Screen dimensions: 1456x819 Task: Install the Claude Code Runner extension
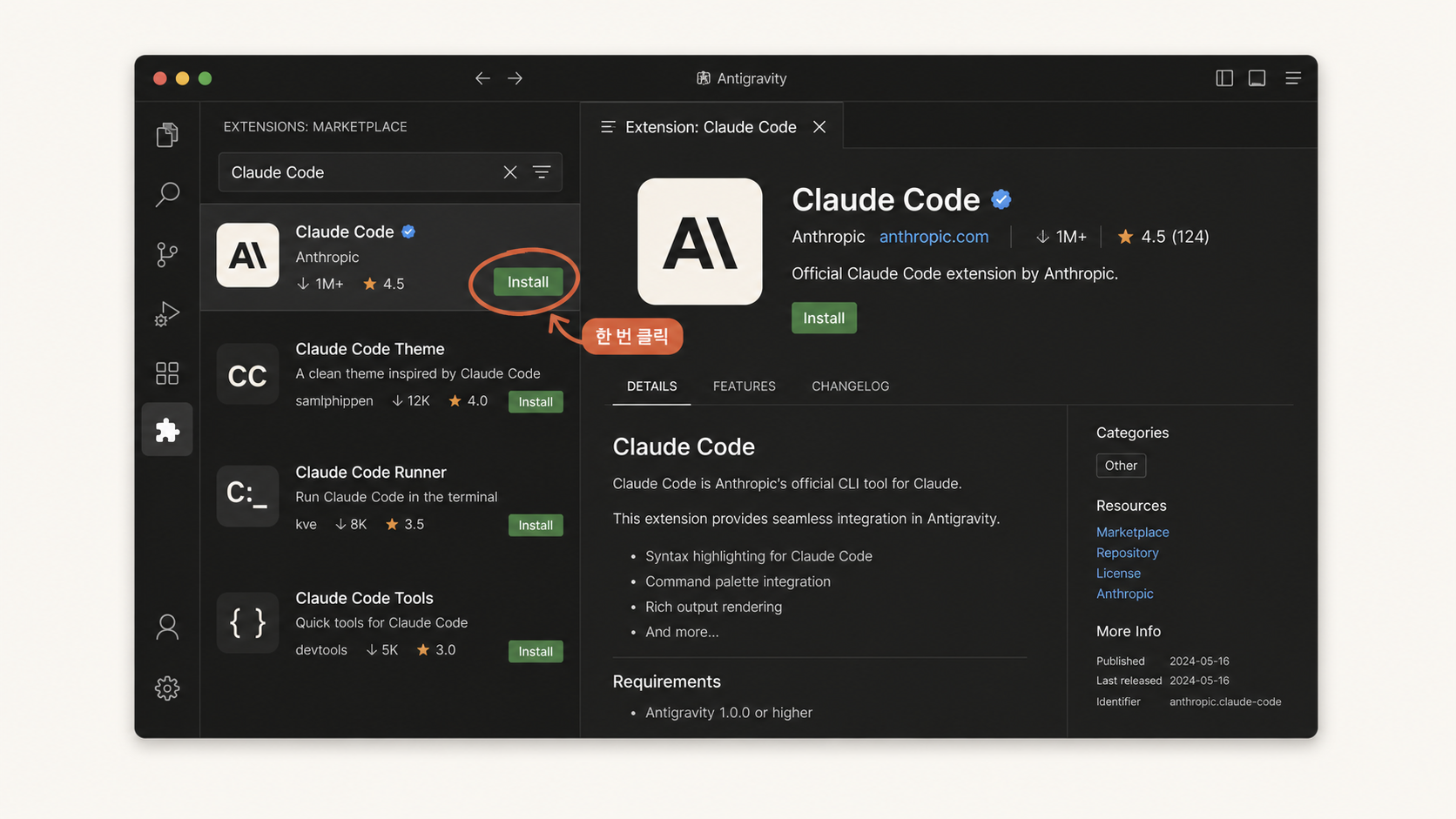coord(536,525)
